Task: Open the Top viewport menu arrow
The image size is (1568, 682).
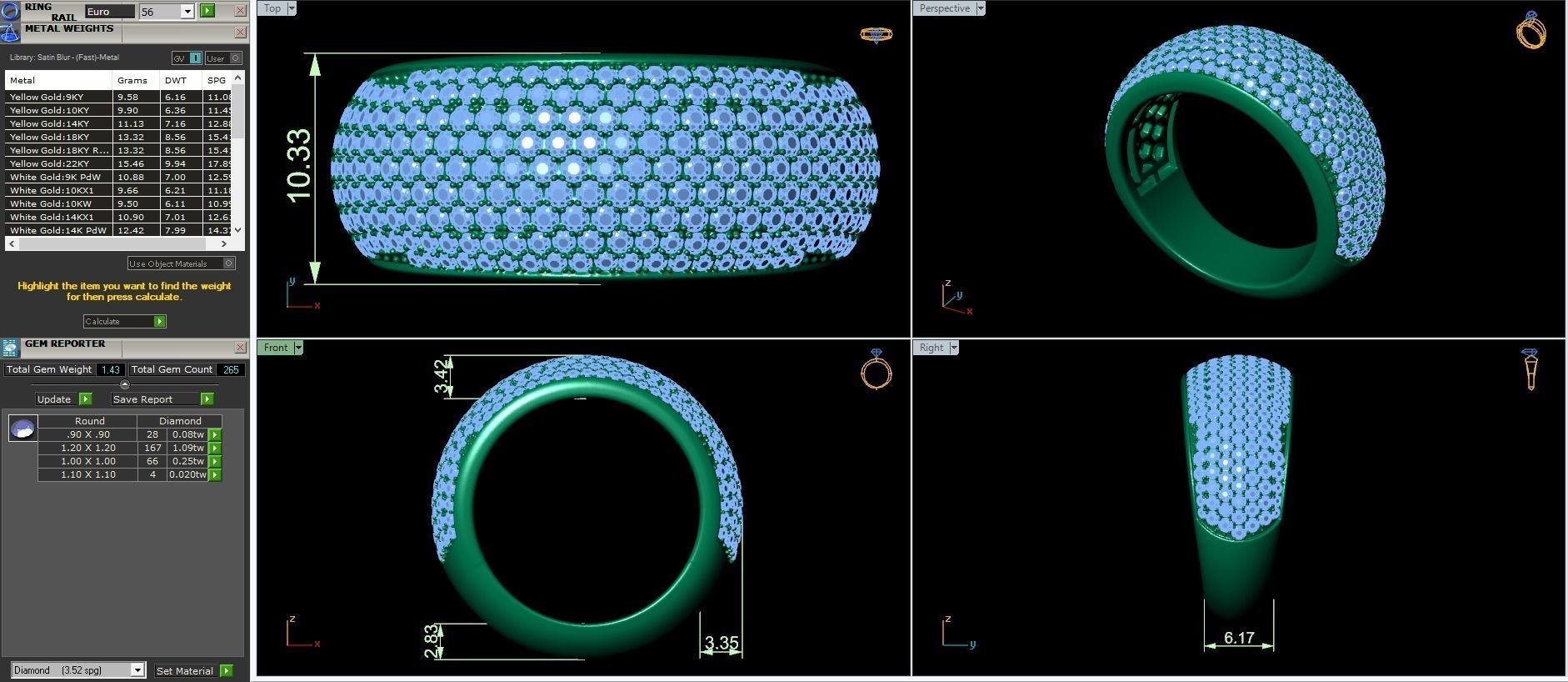Action: pyautogui.click(x=292, y=8)
